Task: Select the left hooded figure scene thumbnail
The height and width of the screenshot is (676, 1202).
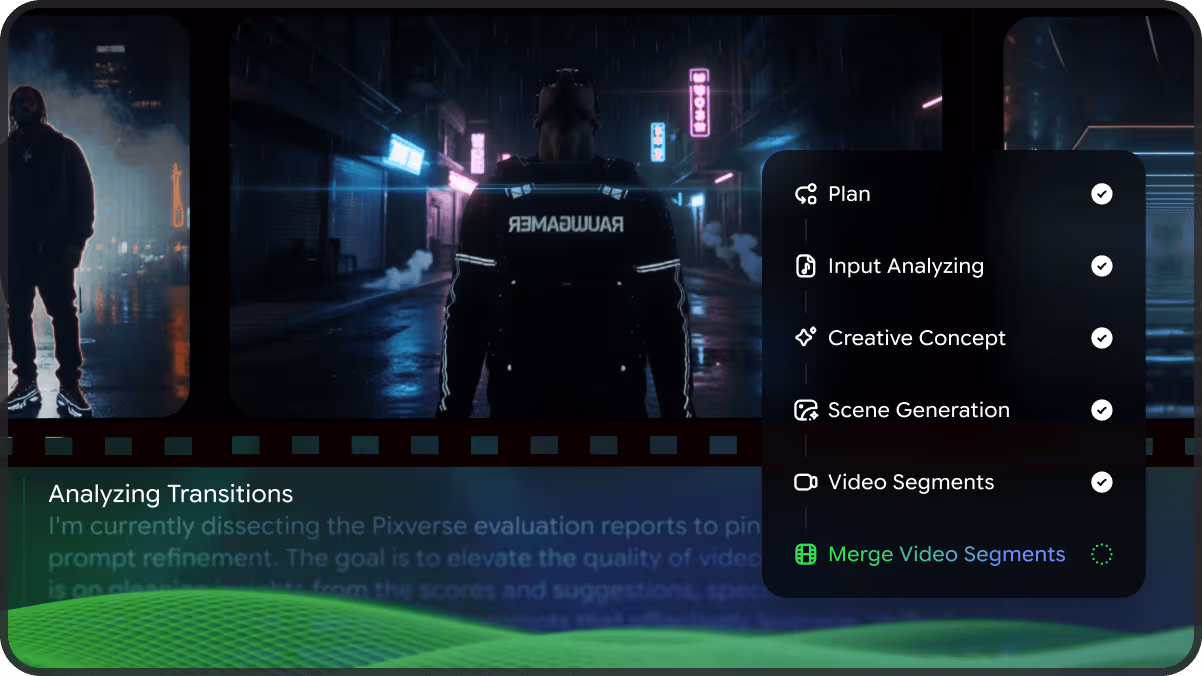Action: point(97,215)
